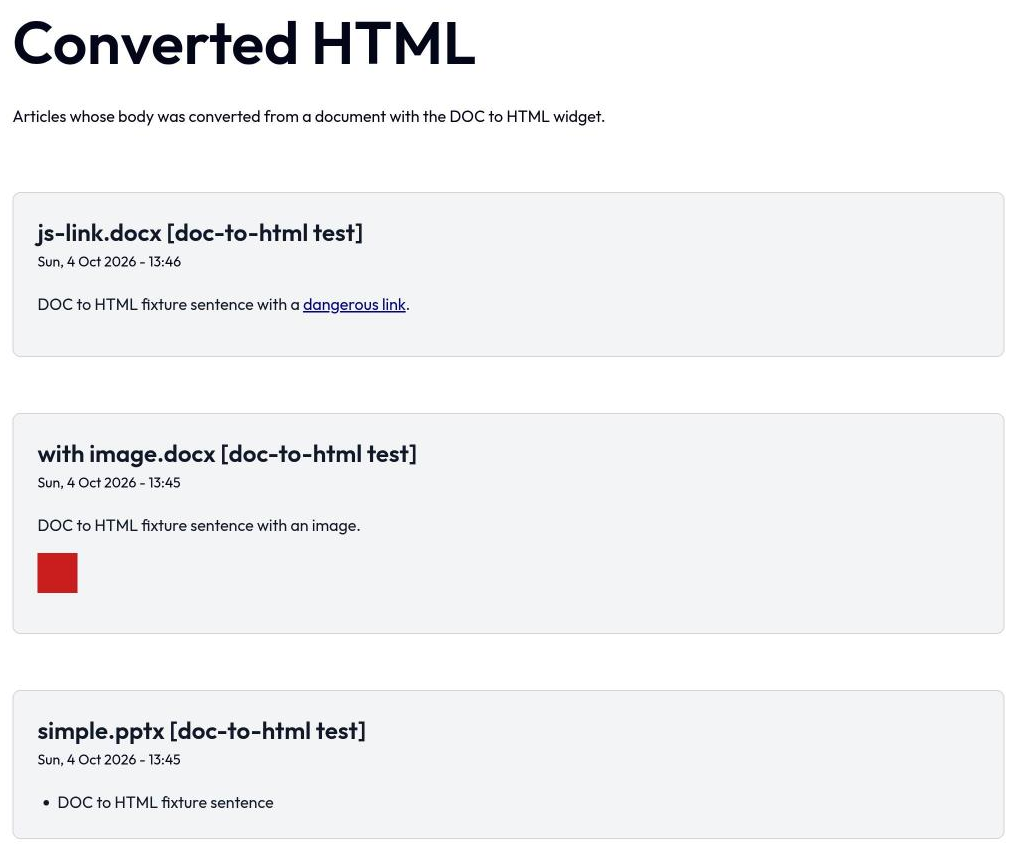The image size is (1016, 851).
Task: Open js-link.docx article title
Action: coord(200,233)
